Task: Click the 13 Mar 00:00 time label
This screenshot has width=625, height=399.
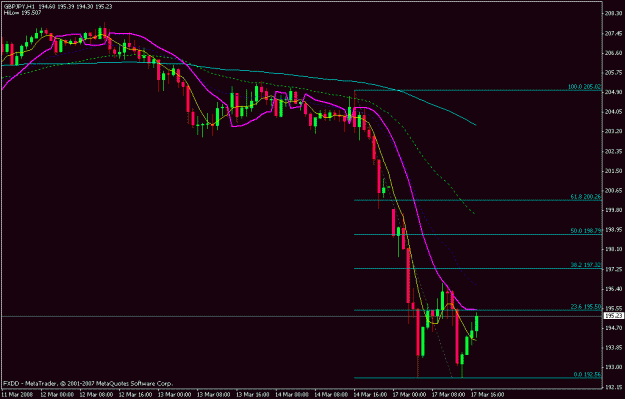Action: 174,395
